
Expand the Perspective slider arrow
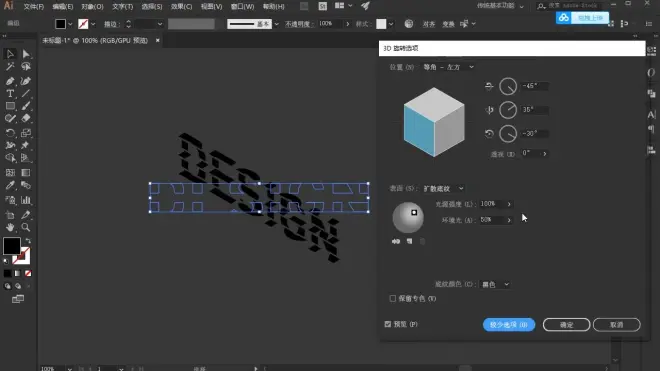(545, 154)
